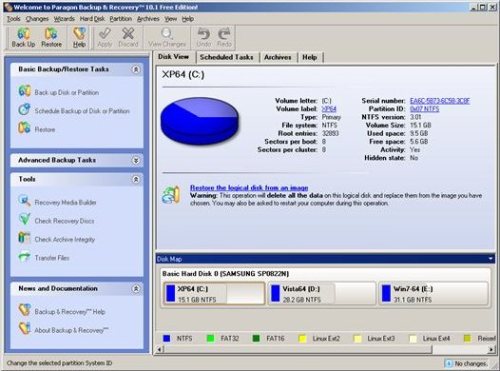Switch to the Archives tab

pos(277,57)
